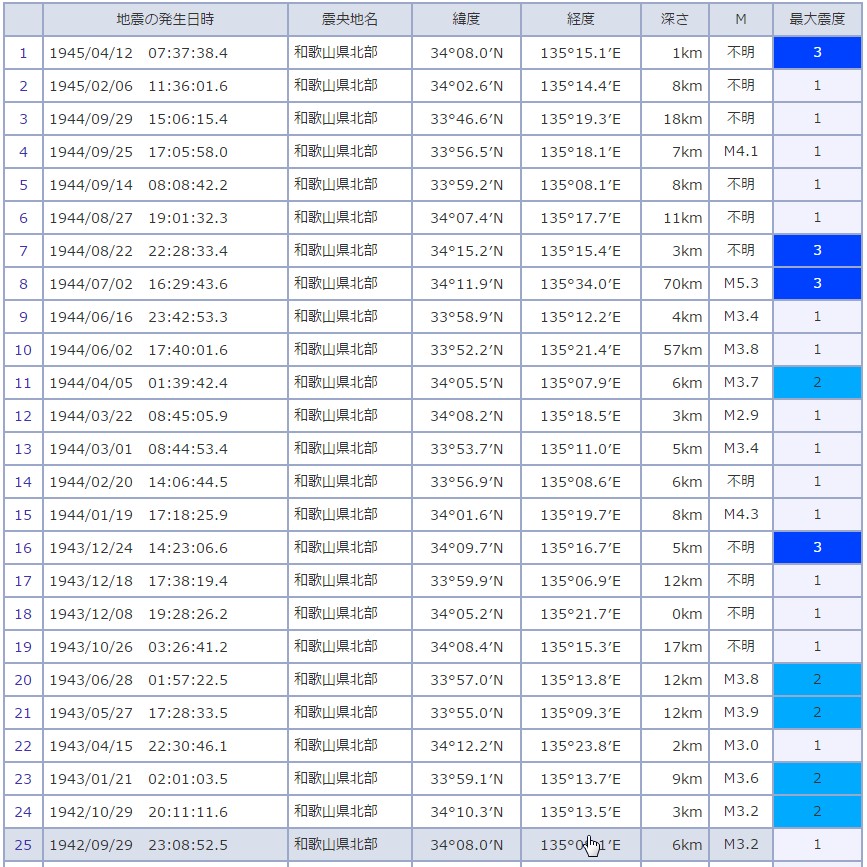Select date cell 1942/10/29 20:11:11.6
Image resolution: width=867 pixels, height=867 pixels.
(x=165, y=812)
